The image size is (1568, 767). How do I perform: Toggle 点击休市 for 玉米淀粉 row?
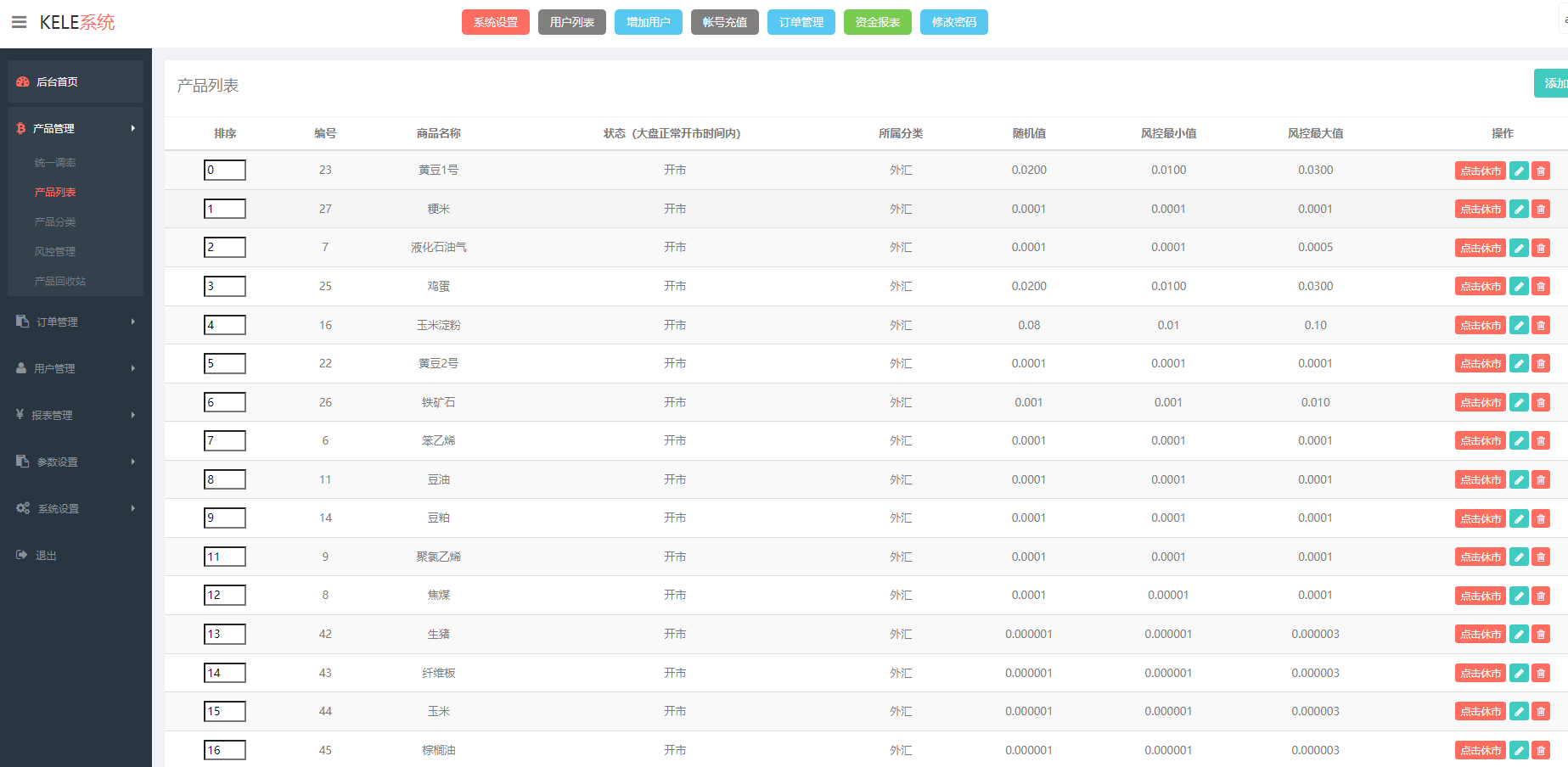coord(1480,325)
